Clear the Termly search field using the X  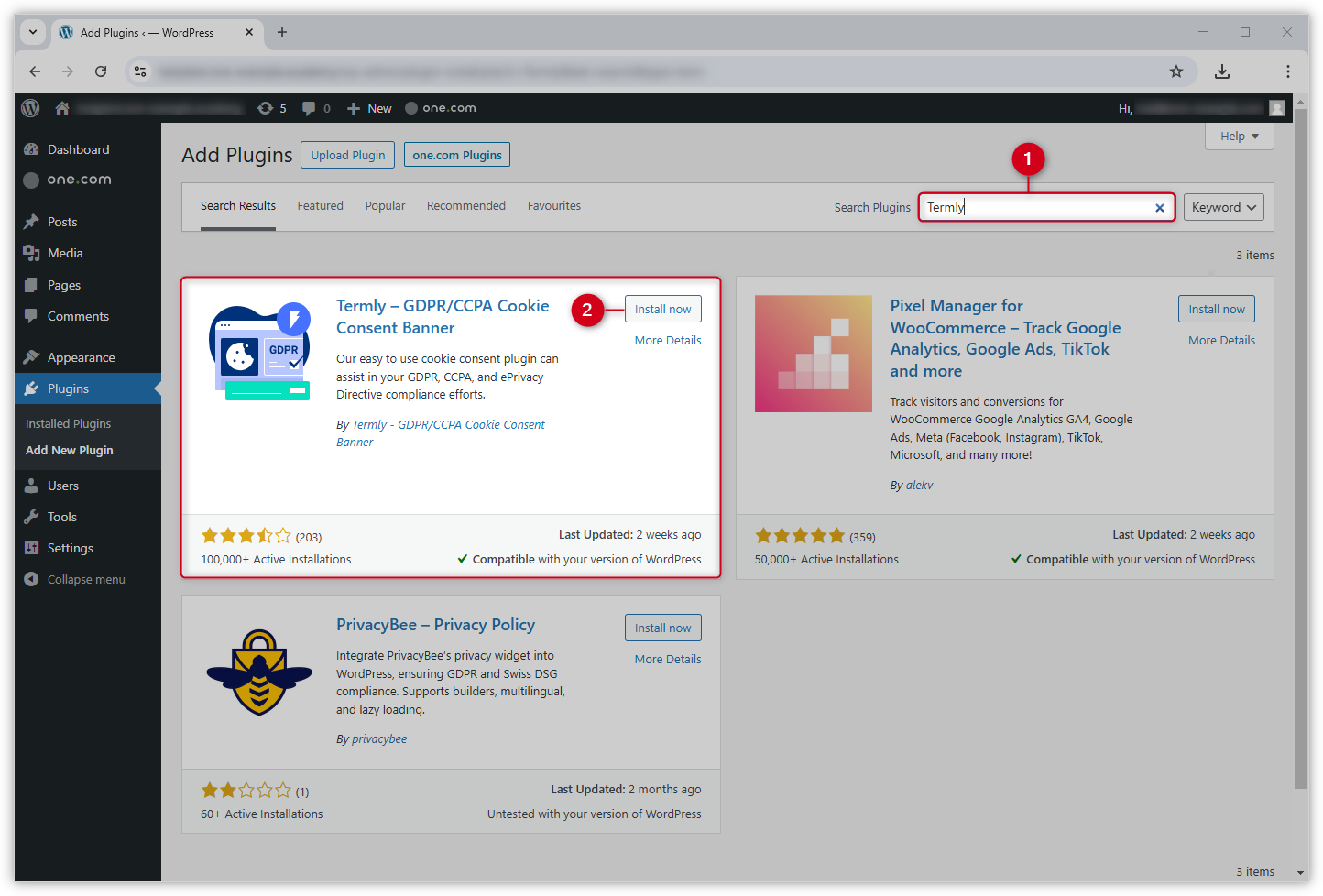[x=1160, y=207]
